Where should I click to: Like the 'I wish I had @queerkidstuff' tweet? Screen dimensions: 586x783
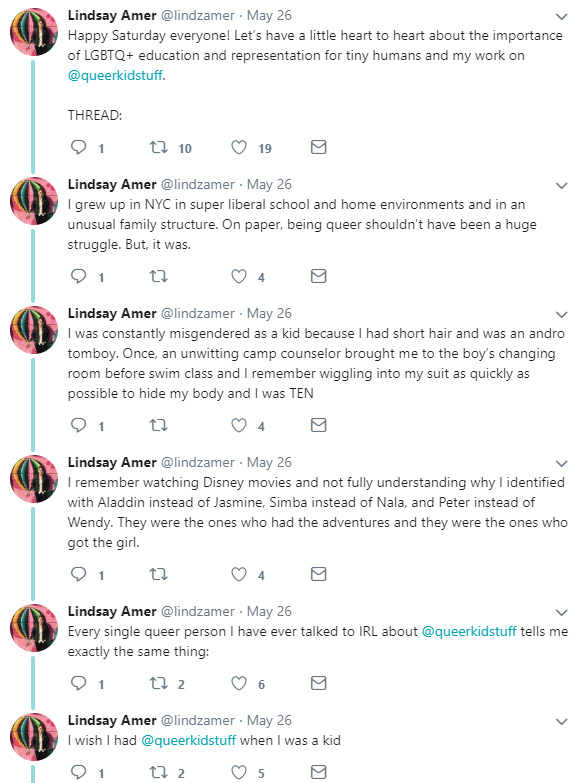[239, 773]
